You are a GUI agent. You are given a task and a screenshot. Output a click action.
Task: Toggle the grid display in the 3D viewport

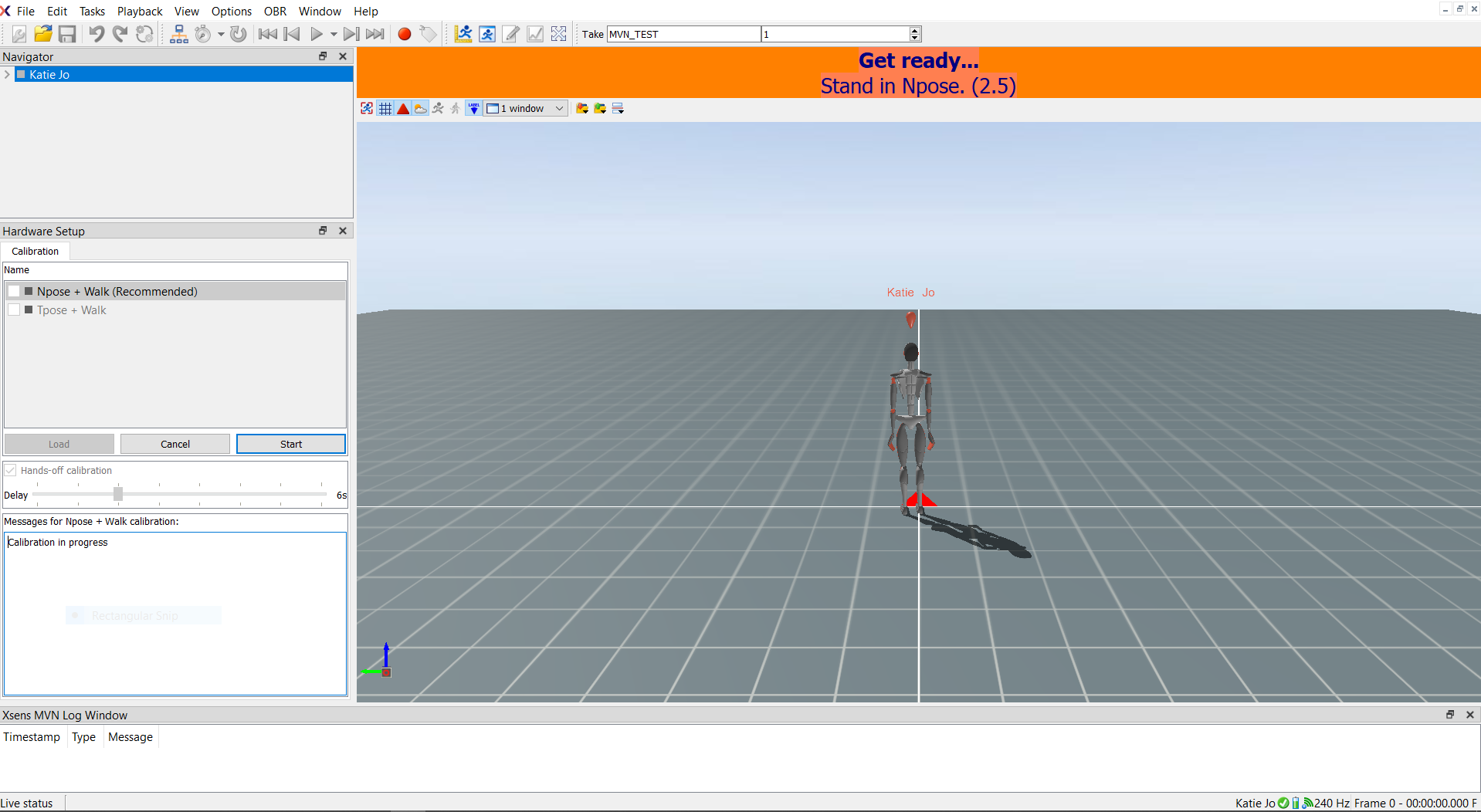point(385,108)
